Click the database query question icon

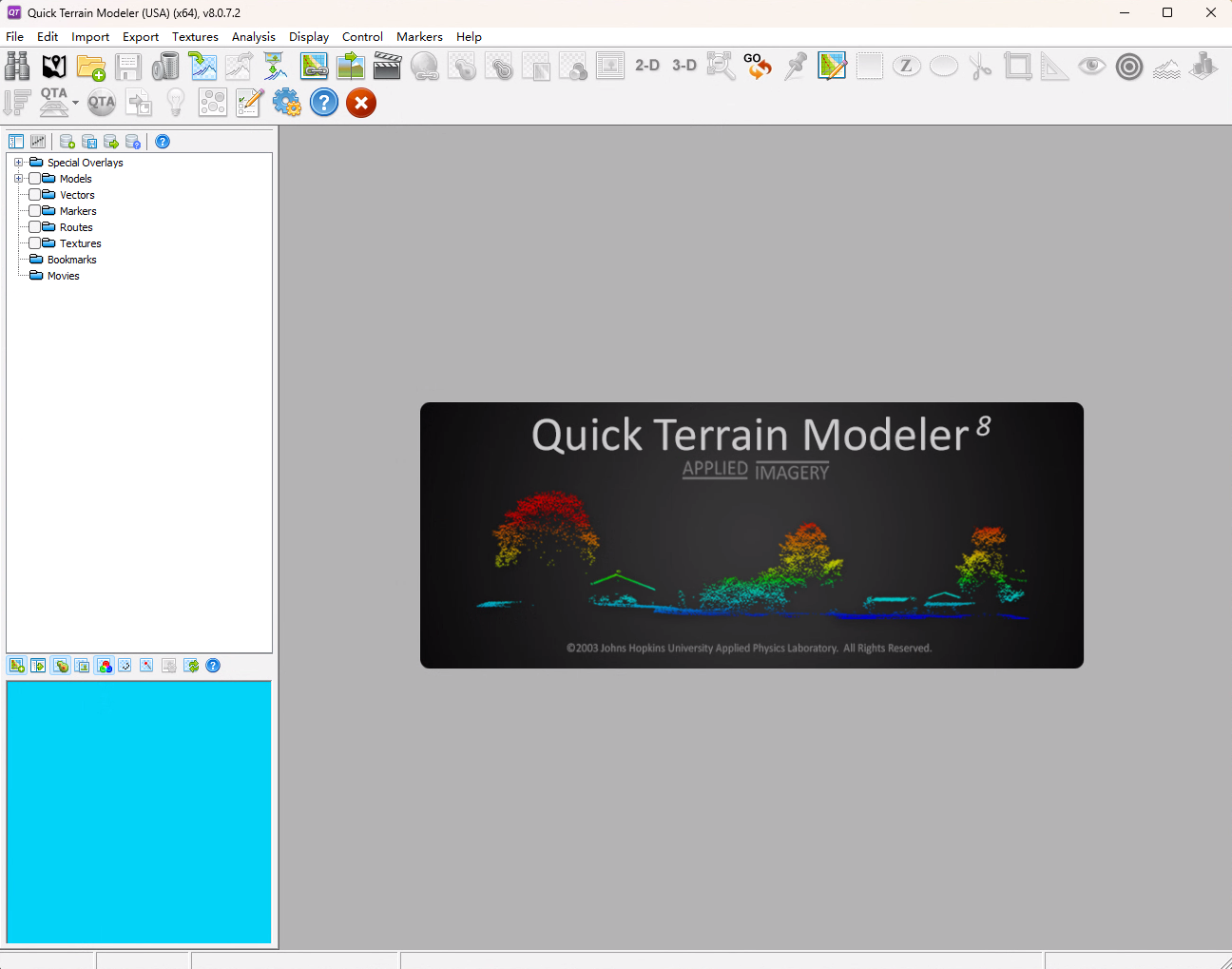coord(133,142)
